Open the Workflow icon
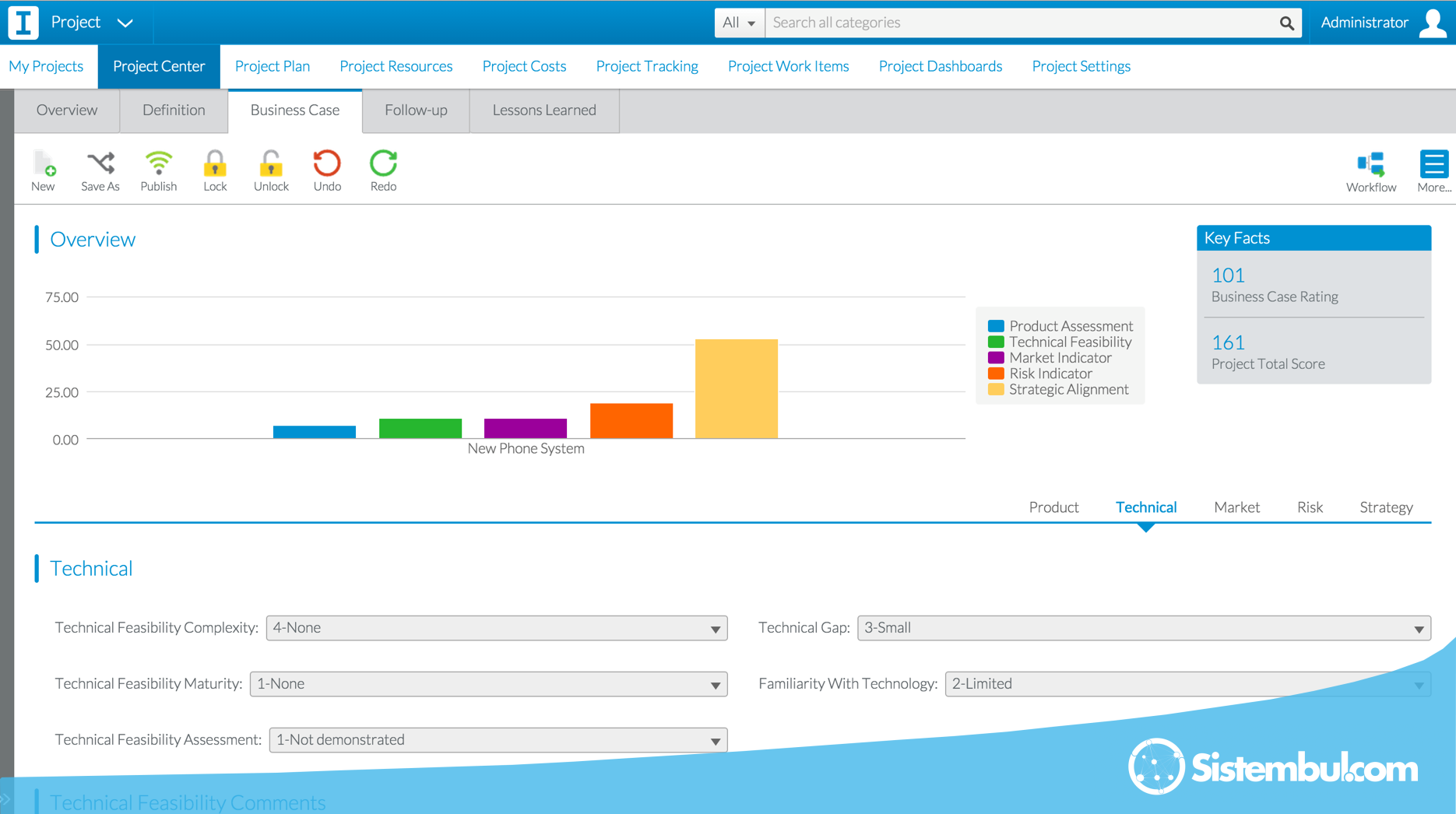This screenshot has height=814, width=1456. (x=1370, y=165)
